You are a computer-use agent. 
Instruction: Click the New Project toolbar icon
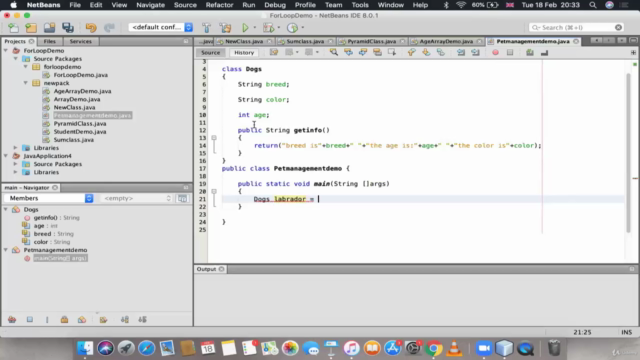coord(31,28)
